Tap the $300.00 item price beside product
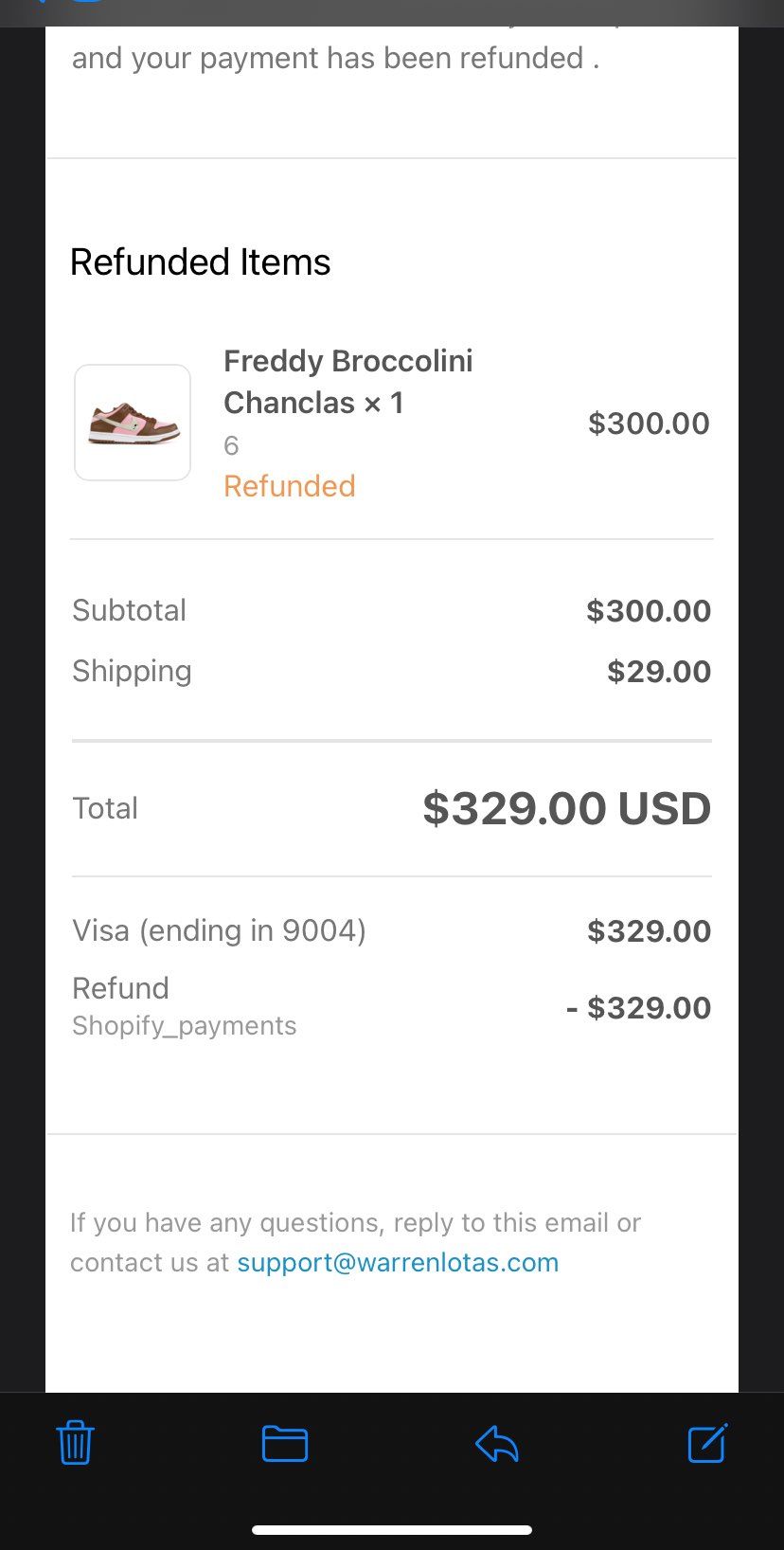This screenshot has height=1550, width=784. pyautogui.click(x=649, y=424)
